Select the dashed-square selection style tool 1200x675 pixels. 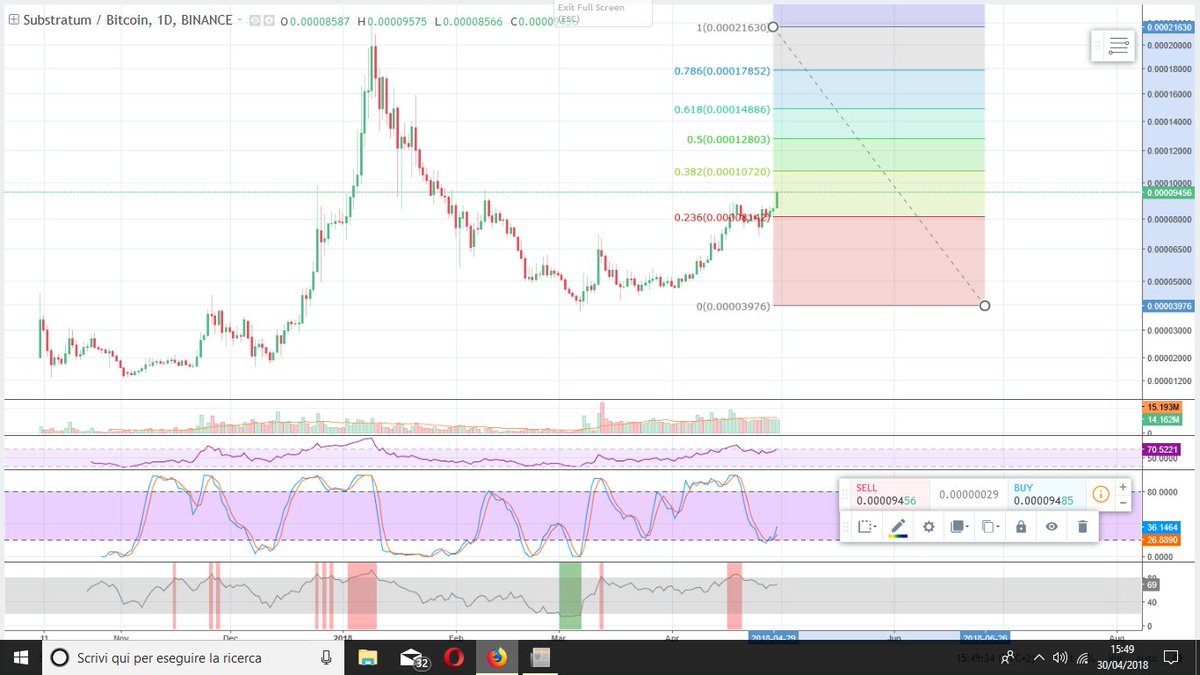[866, 527]
